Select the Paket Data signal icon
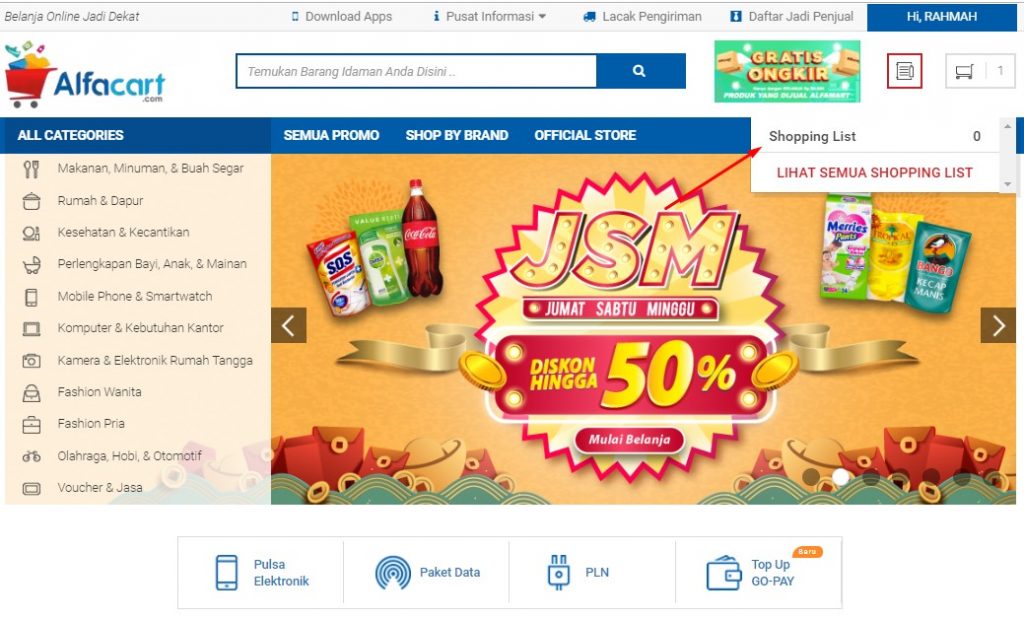The height and width of the screenshot is (619, 1024). coord(392,573)
